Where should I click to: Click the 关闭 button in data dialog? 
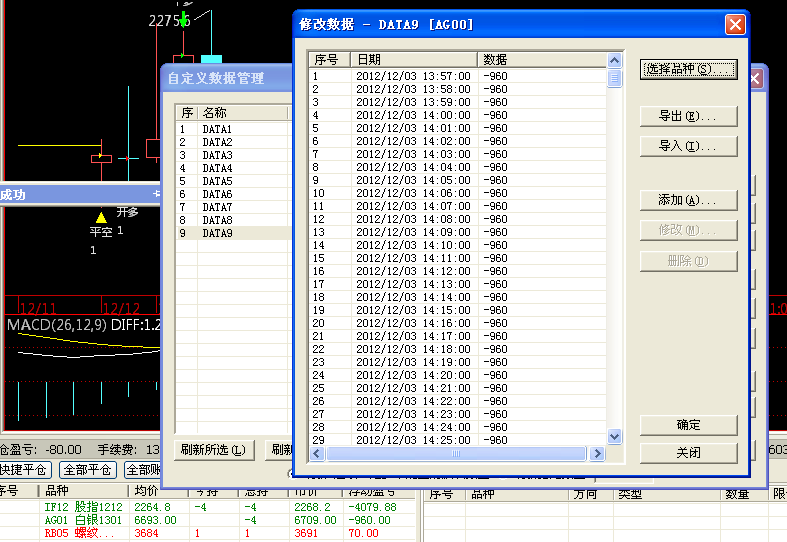pos(688,453)
